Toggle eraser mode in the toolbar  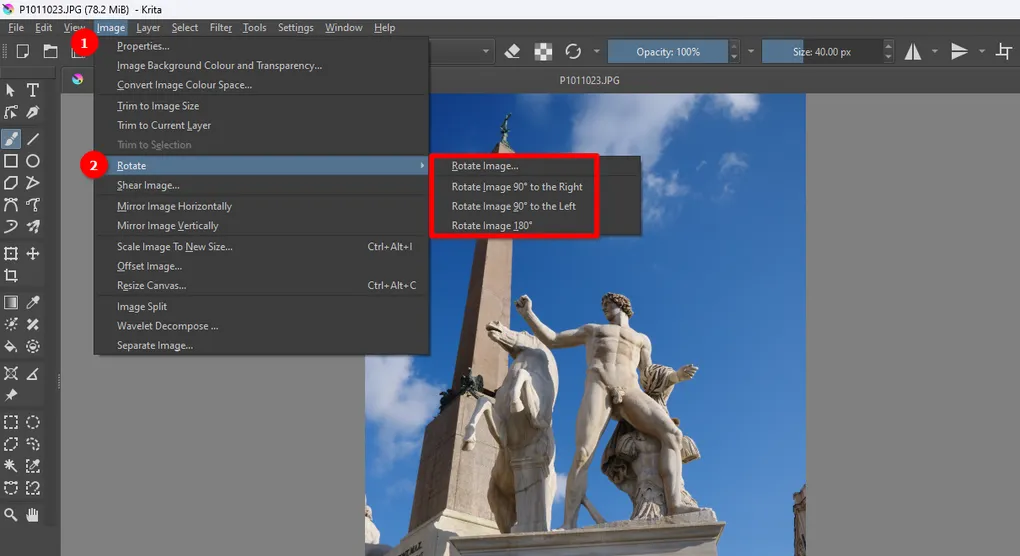(512, 52)
